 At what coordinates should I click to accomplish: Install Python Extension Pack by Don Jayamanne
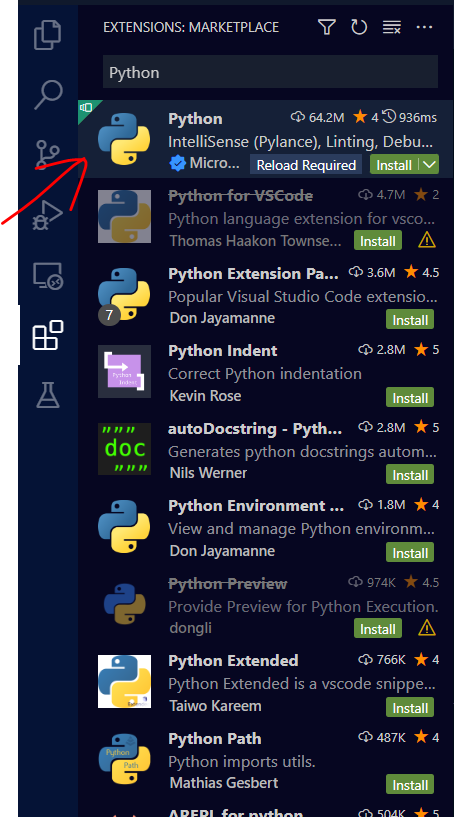(x=410, y=319)
